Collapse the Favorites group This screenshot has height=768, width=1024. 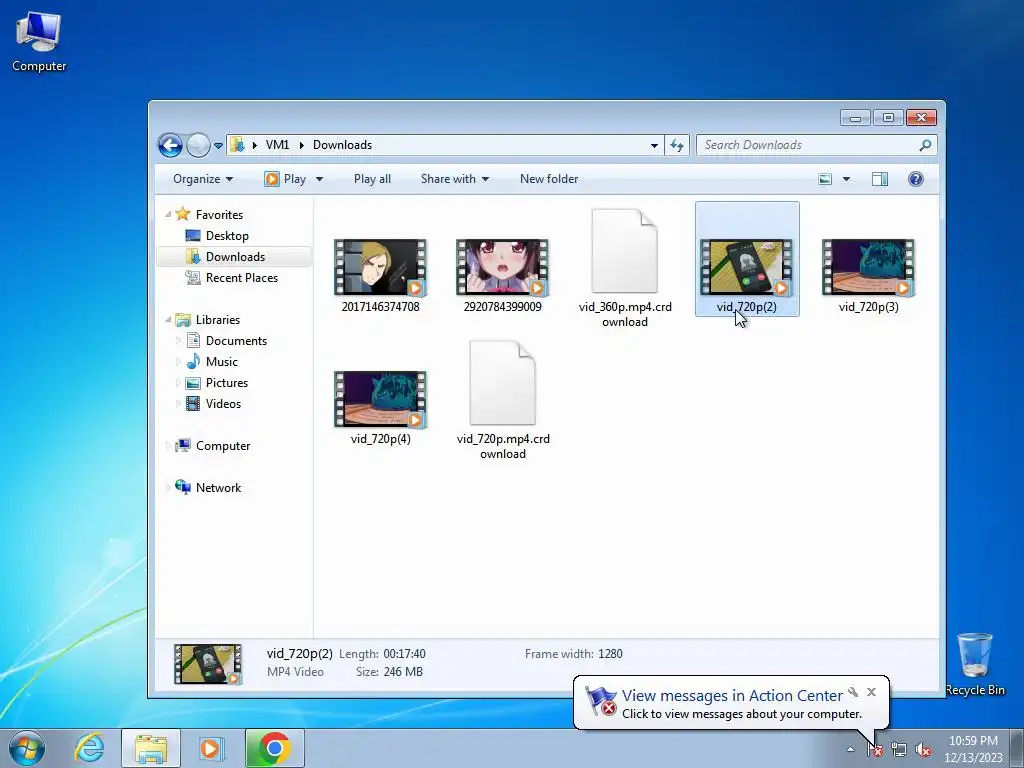(168, 214)
